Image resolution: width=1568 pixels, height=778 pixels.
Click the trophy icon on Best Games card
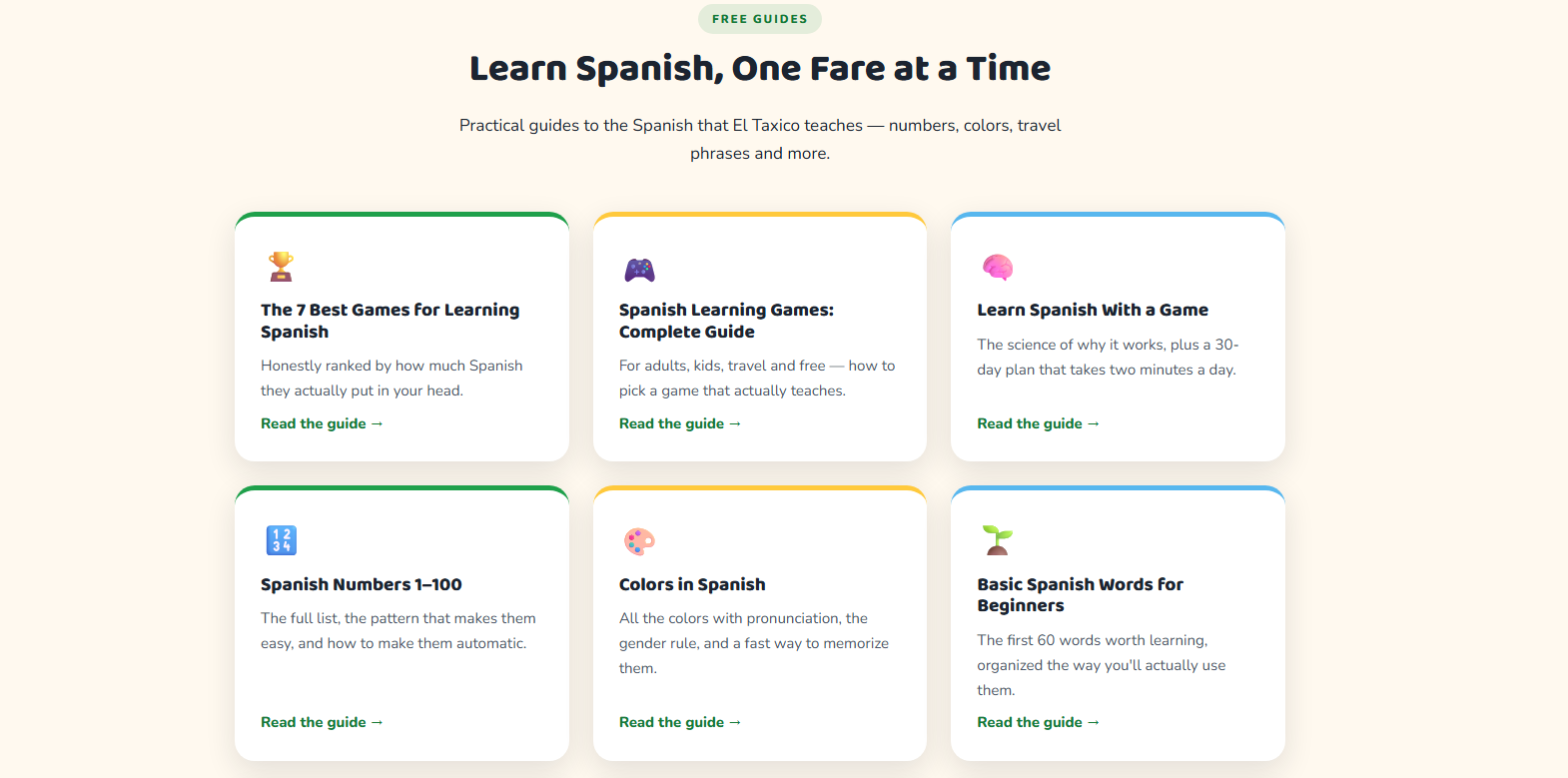282,267
